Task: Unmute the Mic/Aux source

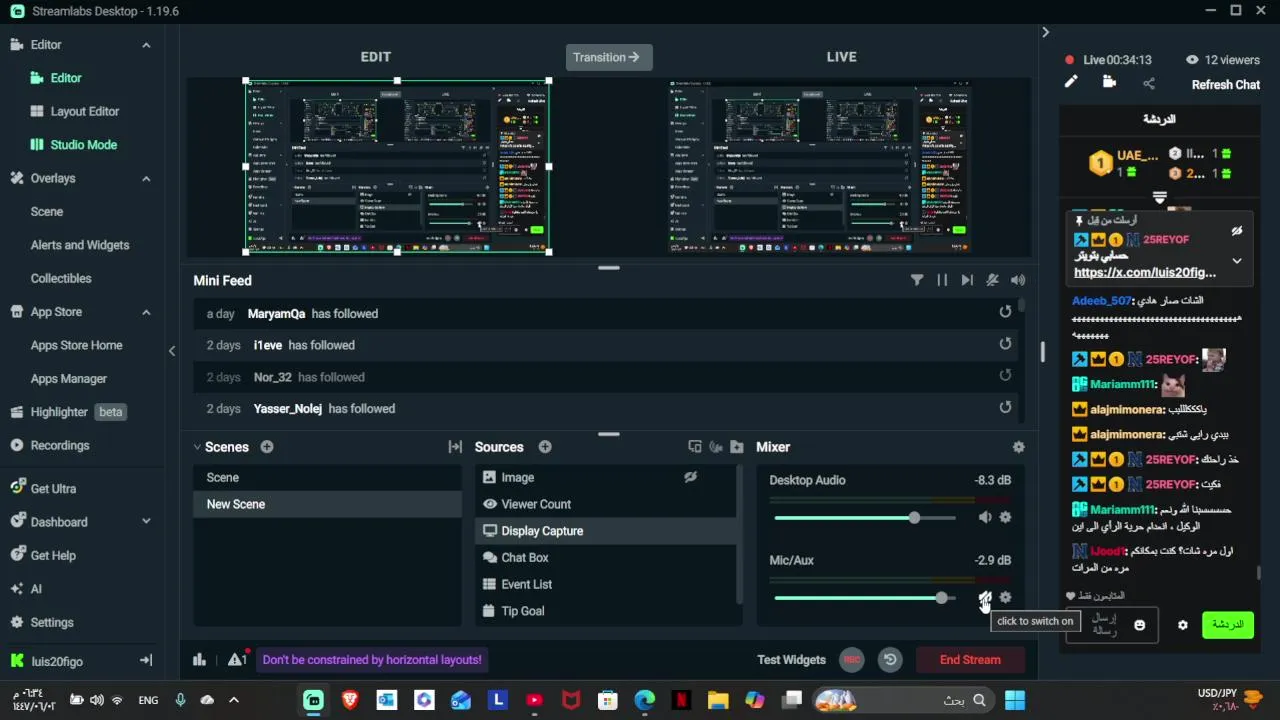Action: point(985,598)
